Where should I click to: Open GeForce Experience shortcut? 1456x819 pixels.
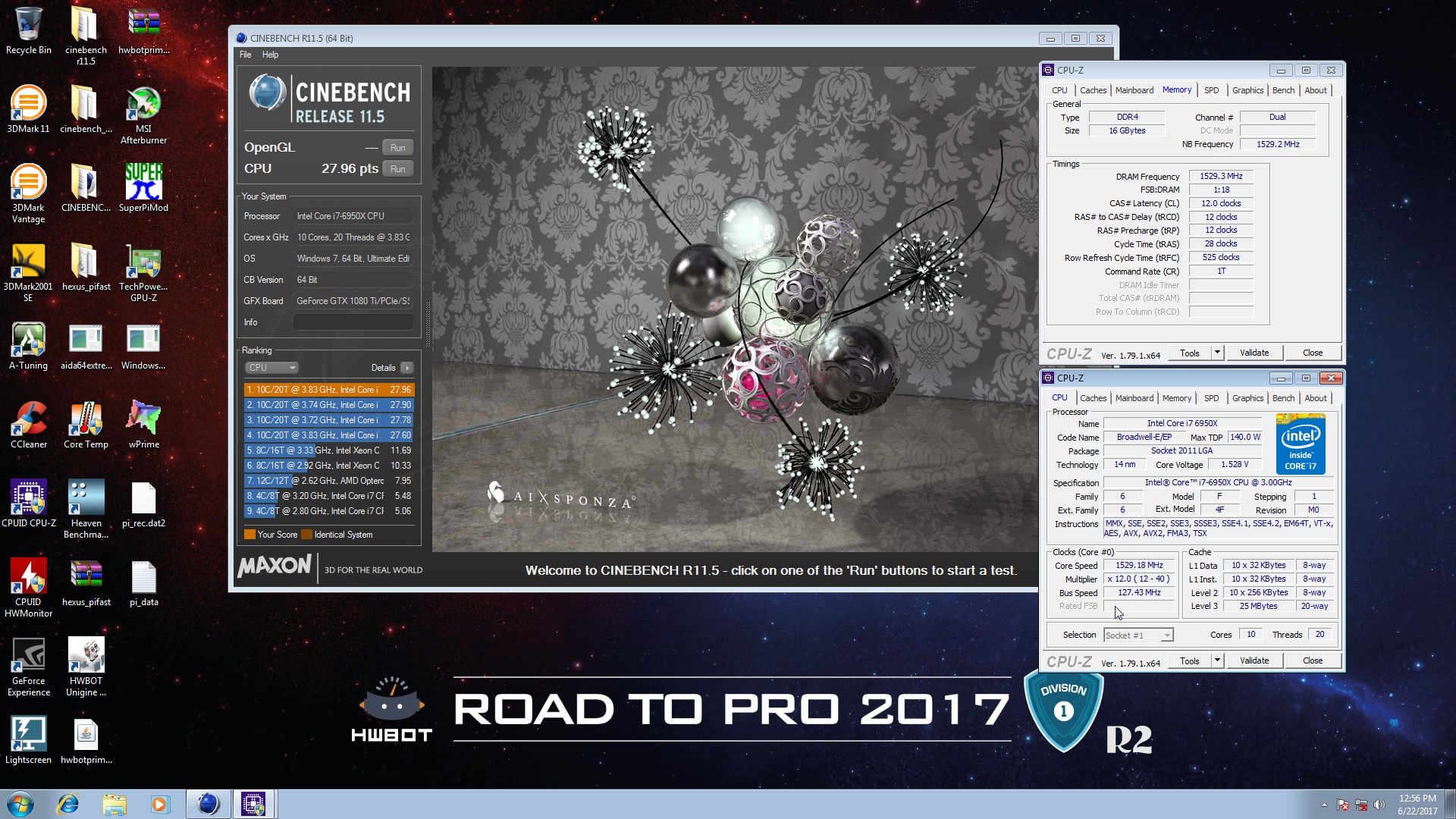pos(28,667)
